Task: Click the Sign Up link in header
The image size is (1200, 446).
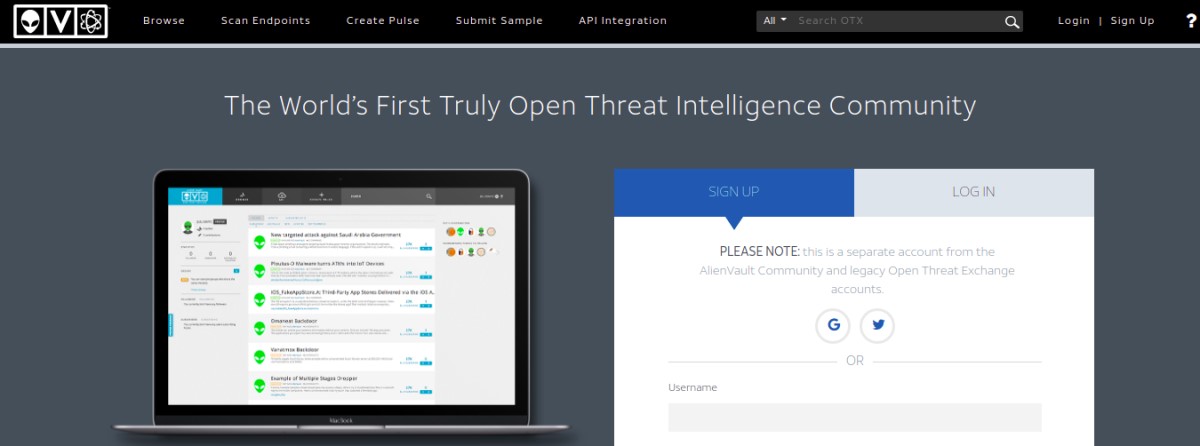Action: click(x=1132, y=21)
